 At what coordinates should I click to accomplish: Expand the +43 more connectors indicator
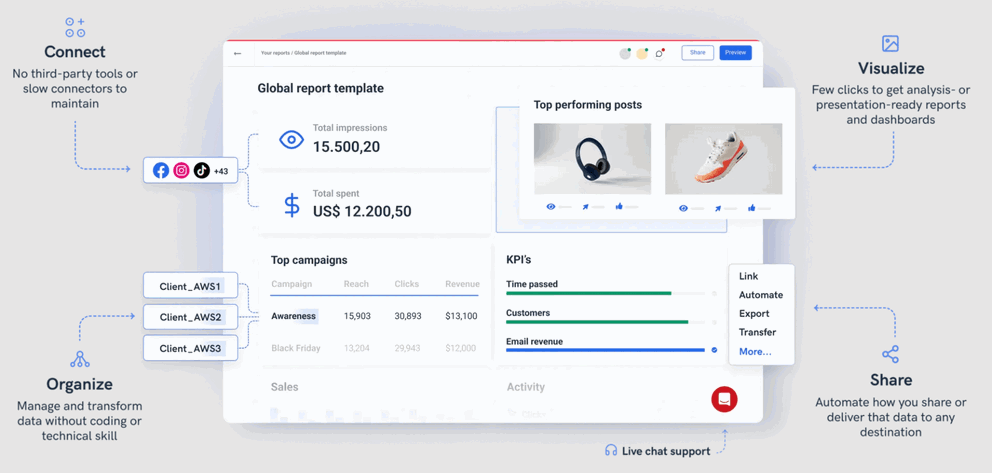(x=221, y=171)
